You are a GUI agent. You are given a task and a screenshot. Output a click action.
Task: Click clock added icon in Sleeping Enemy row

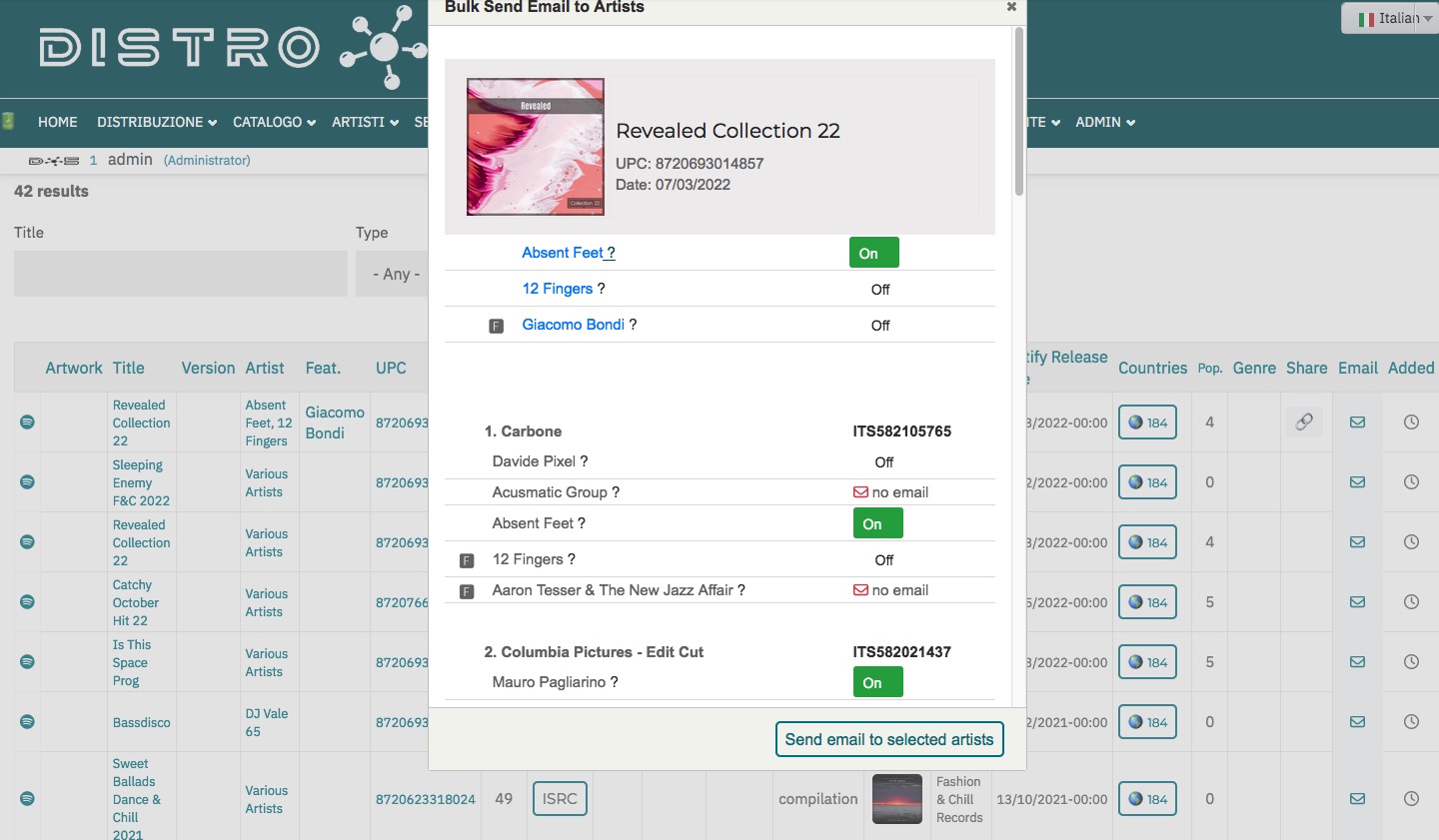coord(1411,482)
